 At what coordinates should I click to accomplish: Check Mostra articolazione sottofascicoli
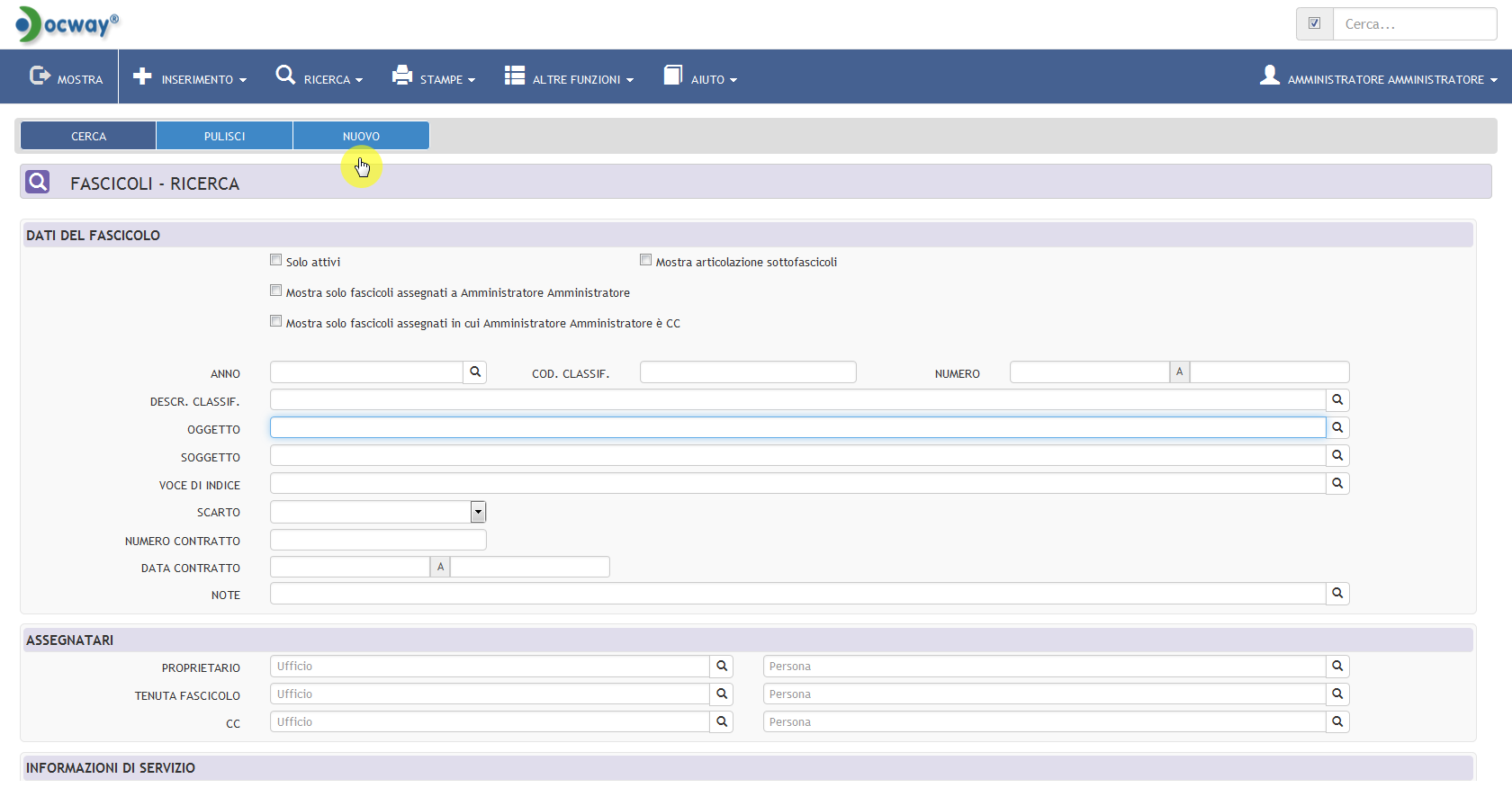(x=645, y=260)
